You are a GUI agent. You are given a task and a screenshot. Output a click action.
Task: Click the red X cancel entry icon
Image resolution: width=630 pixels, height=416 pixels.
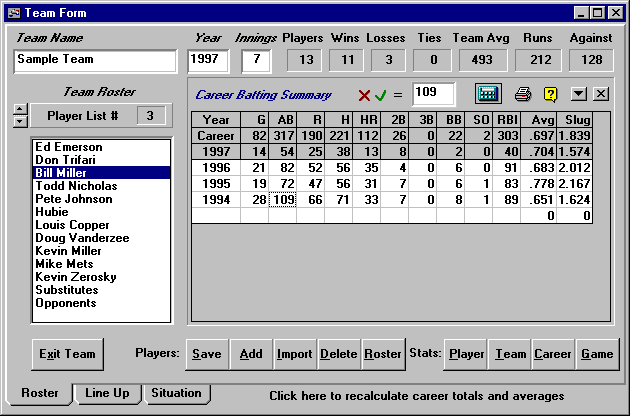pos(364,96)
